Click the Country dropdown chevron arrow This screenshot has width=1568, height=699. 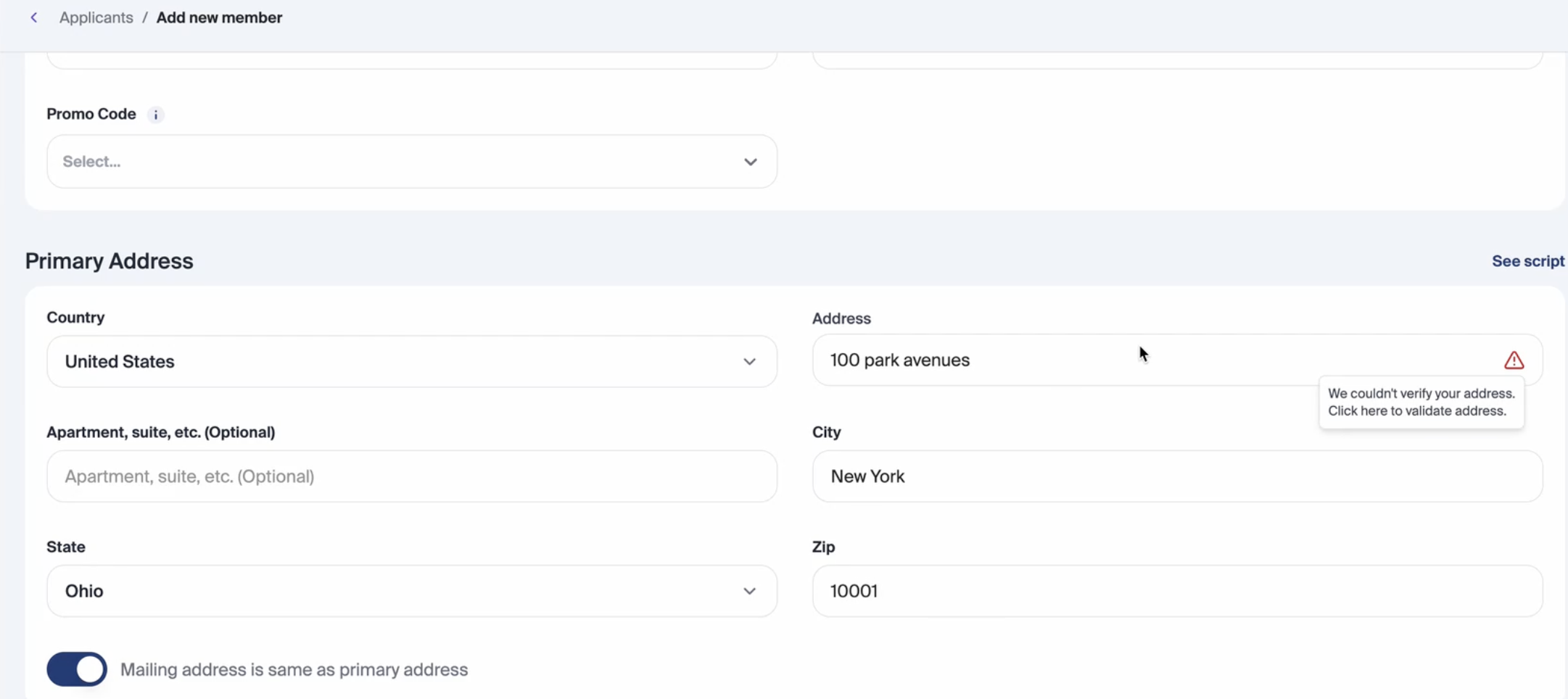click(749, 362)
